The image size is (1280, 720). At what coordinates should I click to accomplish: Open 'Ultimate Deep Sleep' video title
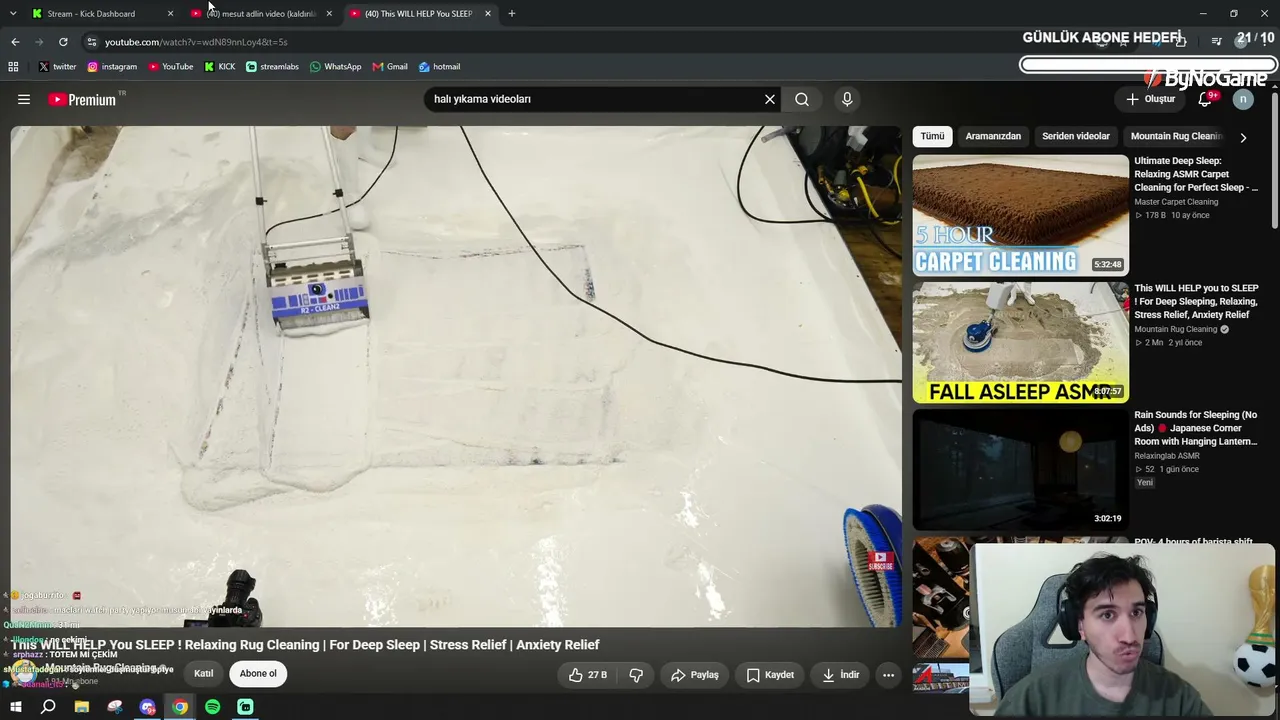pyautogui.click(x=1196, y=174)
